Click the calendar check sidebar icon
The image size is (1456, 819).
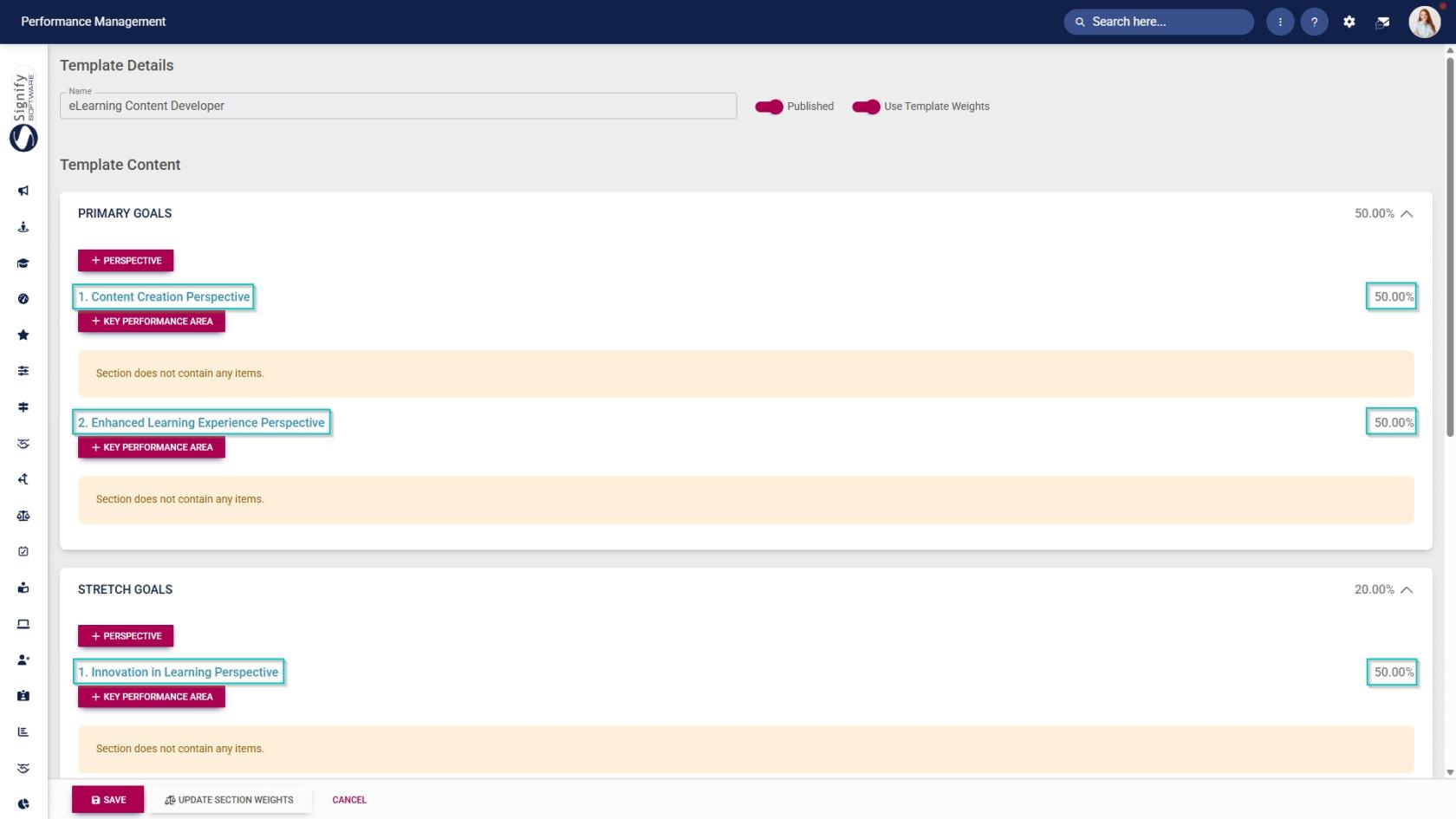coord(23,551)
